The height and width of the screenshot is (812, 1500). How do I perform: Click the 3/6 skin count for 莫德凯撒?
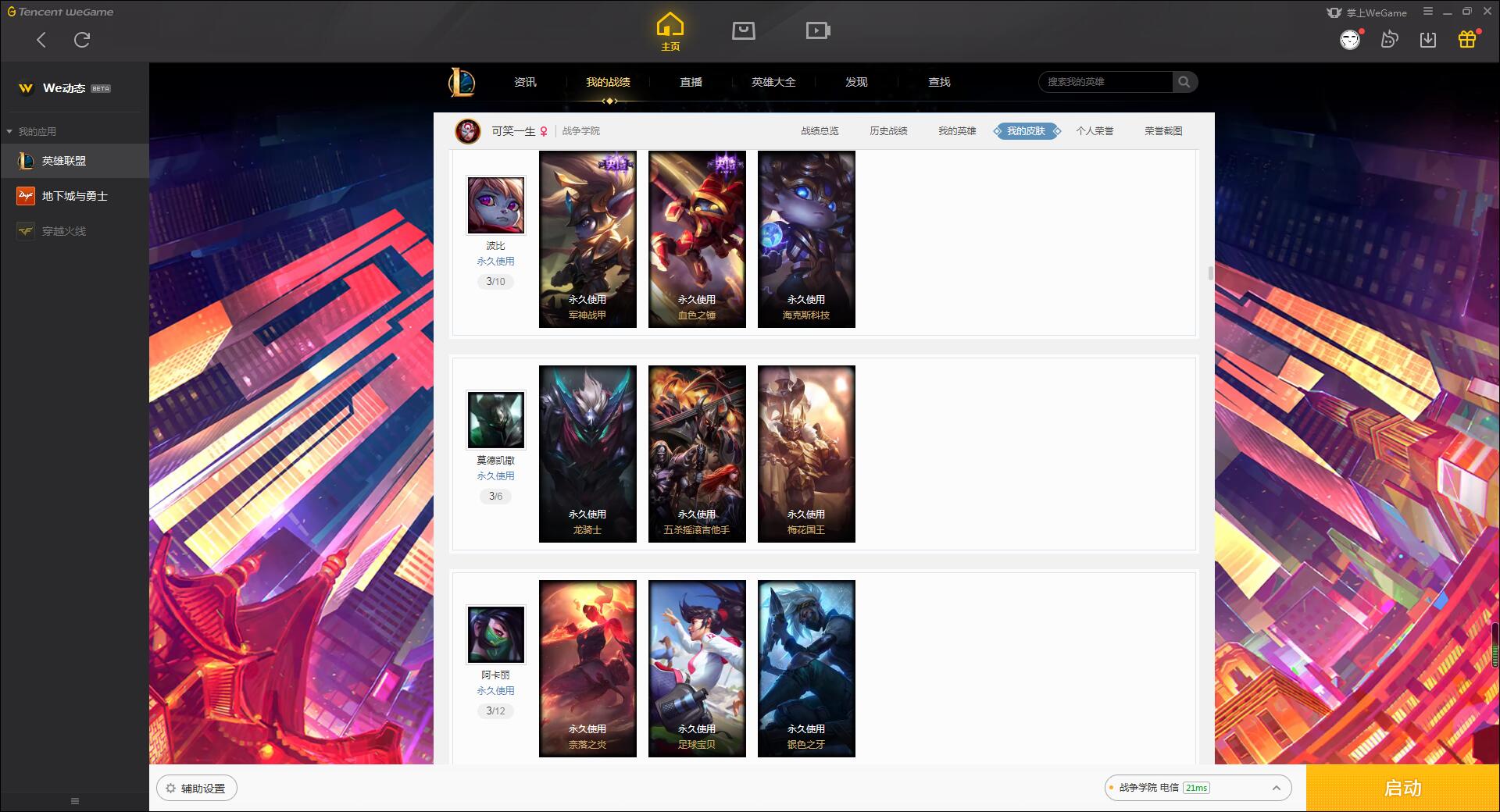[495, 496]
